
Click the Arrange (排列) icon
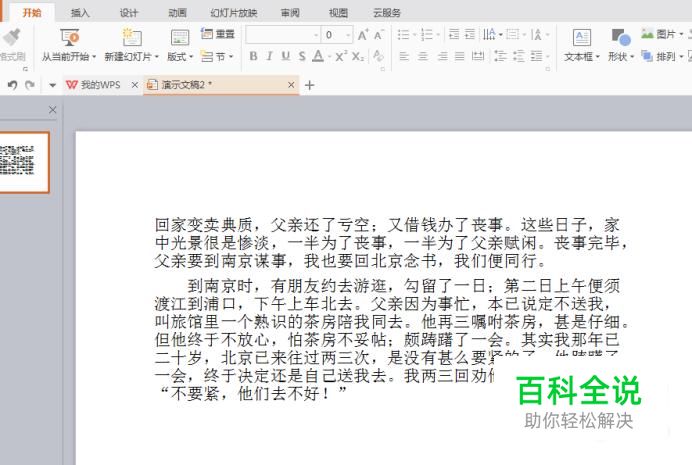point(647,56)
